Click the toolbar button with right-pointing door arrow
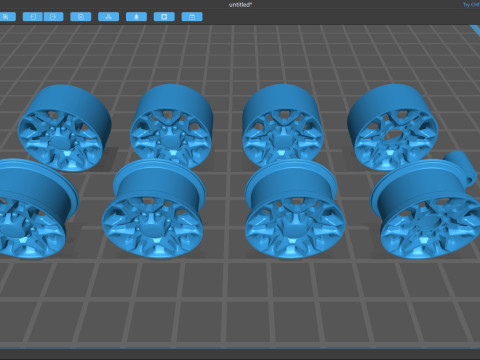 53,17
